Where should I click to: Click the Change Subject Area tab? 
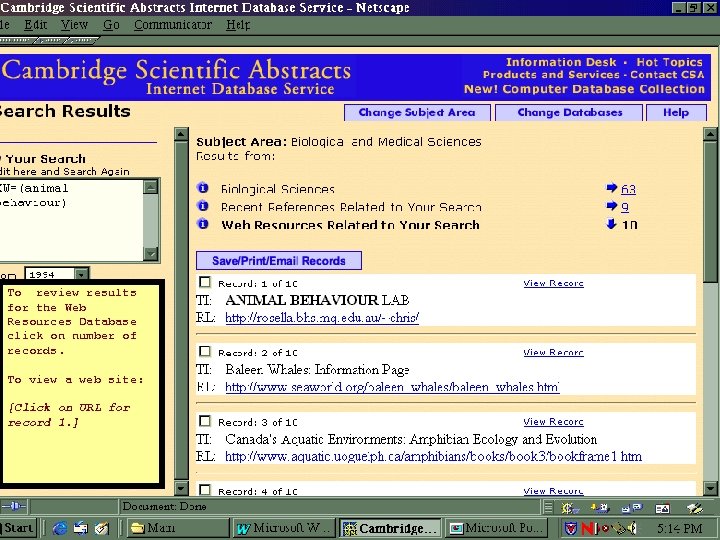click(417, 112)
